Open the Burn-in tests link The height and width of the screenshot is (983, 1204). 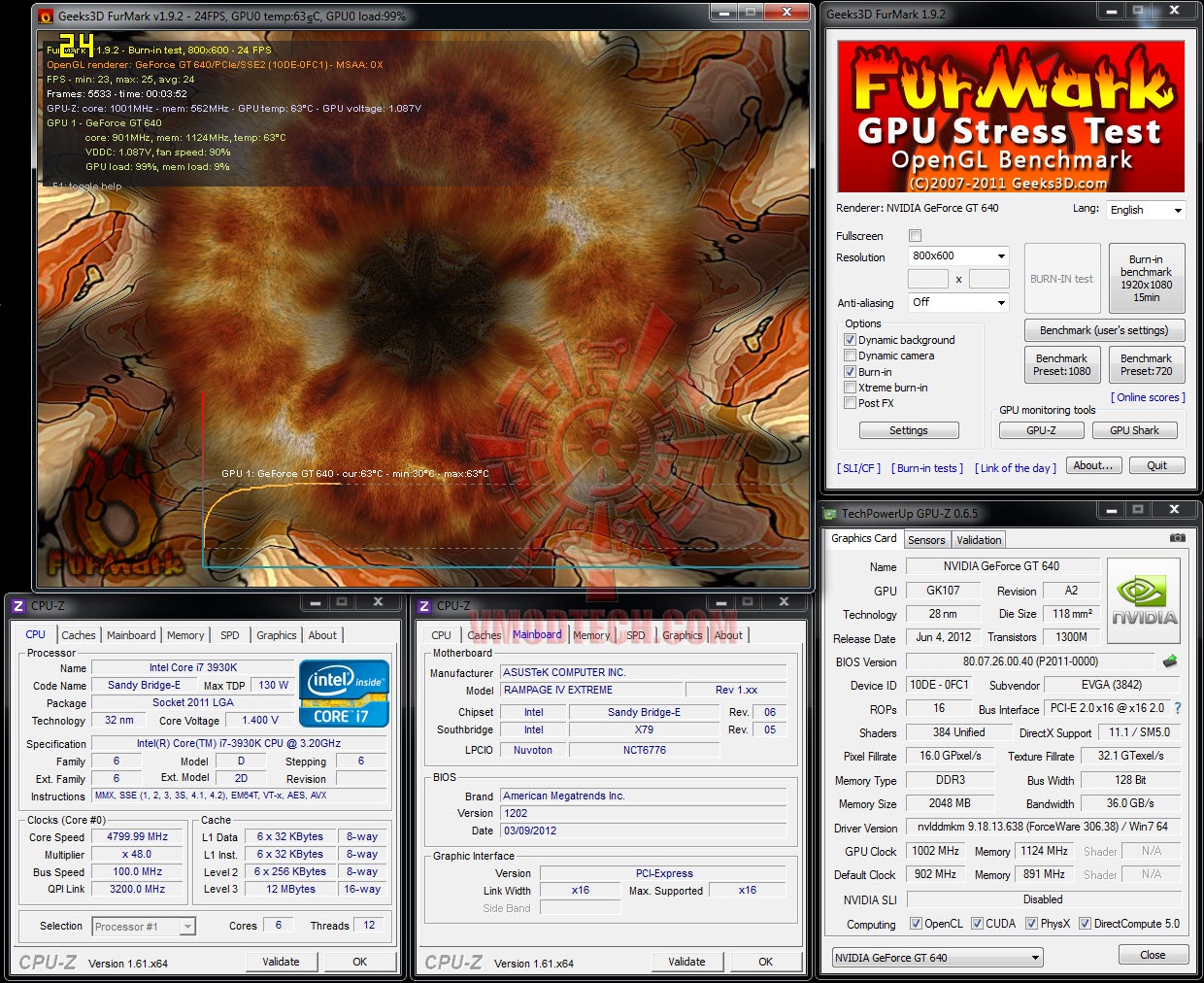coord(927,468)
